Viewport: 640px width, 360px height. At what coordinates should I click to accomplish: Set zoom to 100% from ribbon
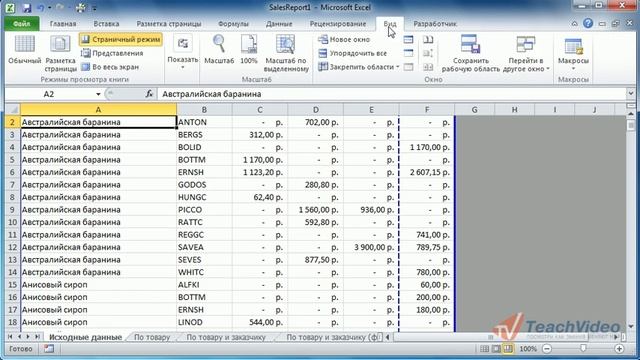point(249,50)
